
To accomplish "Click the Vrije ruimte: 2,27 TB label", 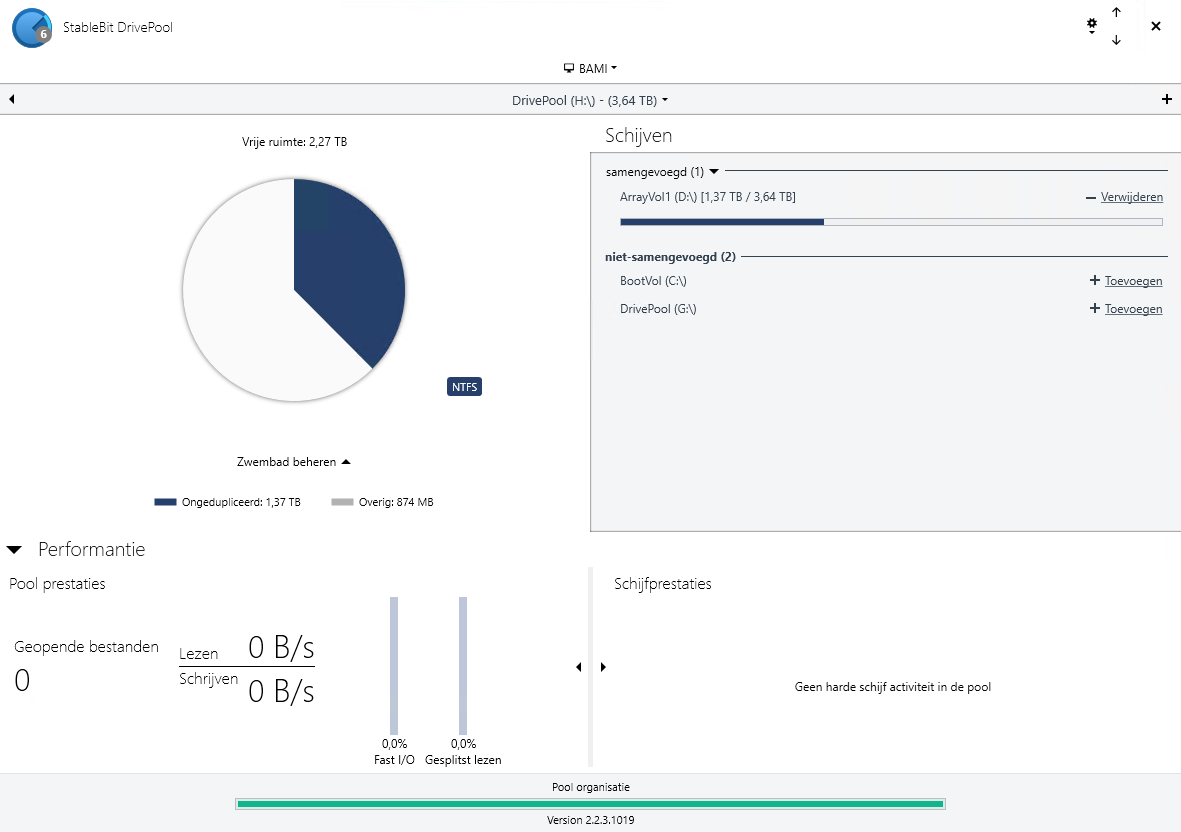I will [x=294, y=142].
